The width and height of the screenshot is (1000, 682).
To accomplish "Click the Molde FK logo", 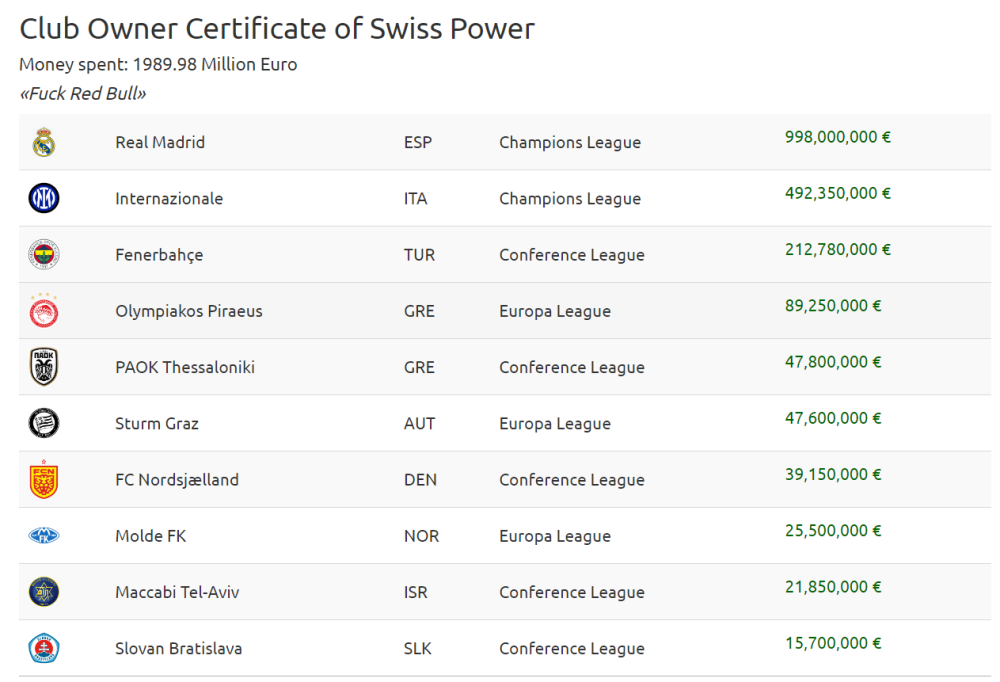I will click(x=44, y=536).
